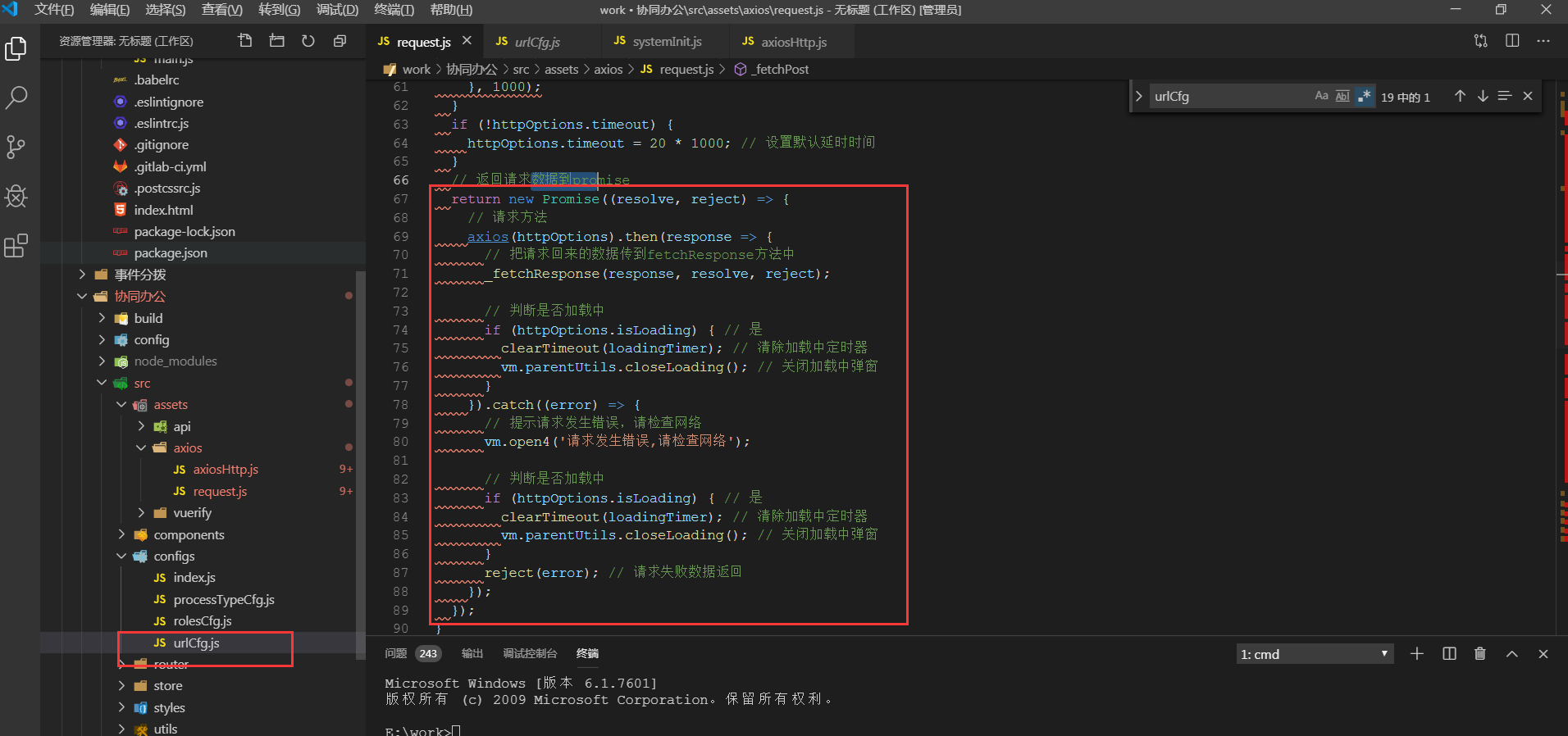
Task: Switch to the axiosHttp.js editor tab
Action: pyautogui.click(x=793, y=42)
